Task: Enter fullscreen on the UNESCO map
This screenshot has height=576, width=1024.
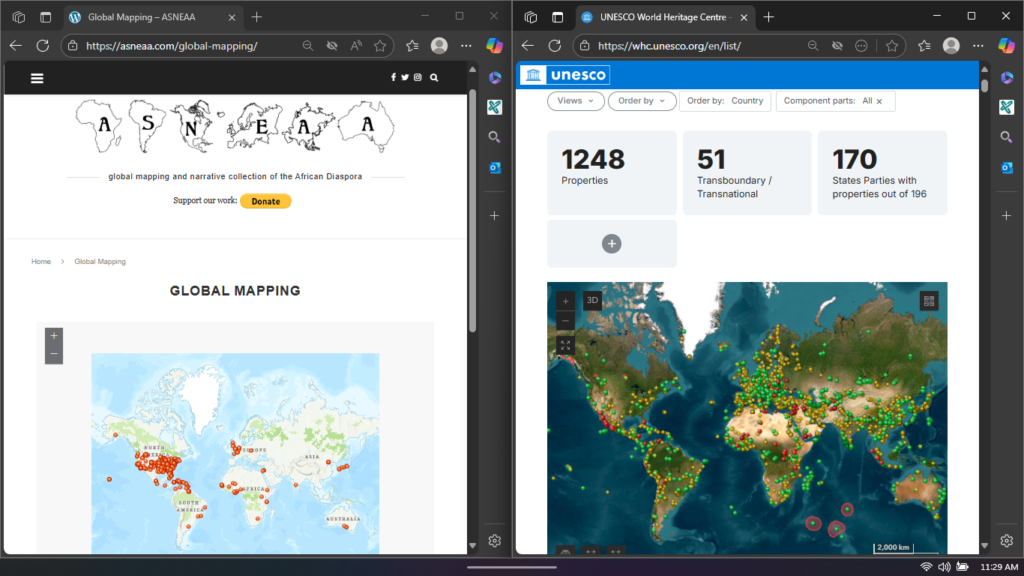Action: pyautogui.click(x=565, y=345)
